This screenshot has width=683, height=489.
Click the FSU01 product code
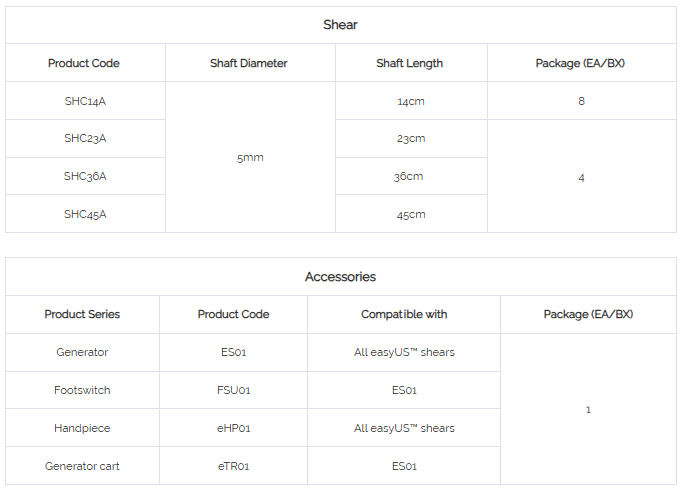click(233, 390)
